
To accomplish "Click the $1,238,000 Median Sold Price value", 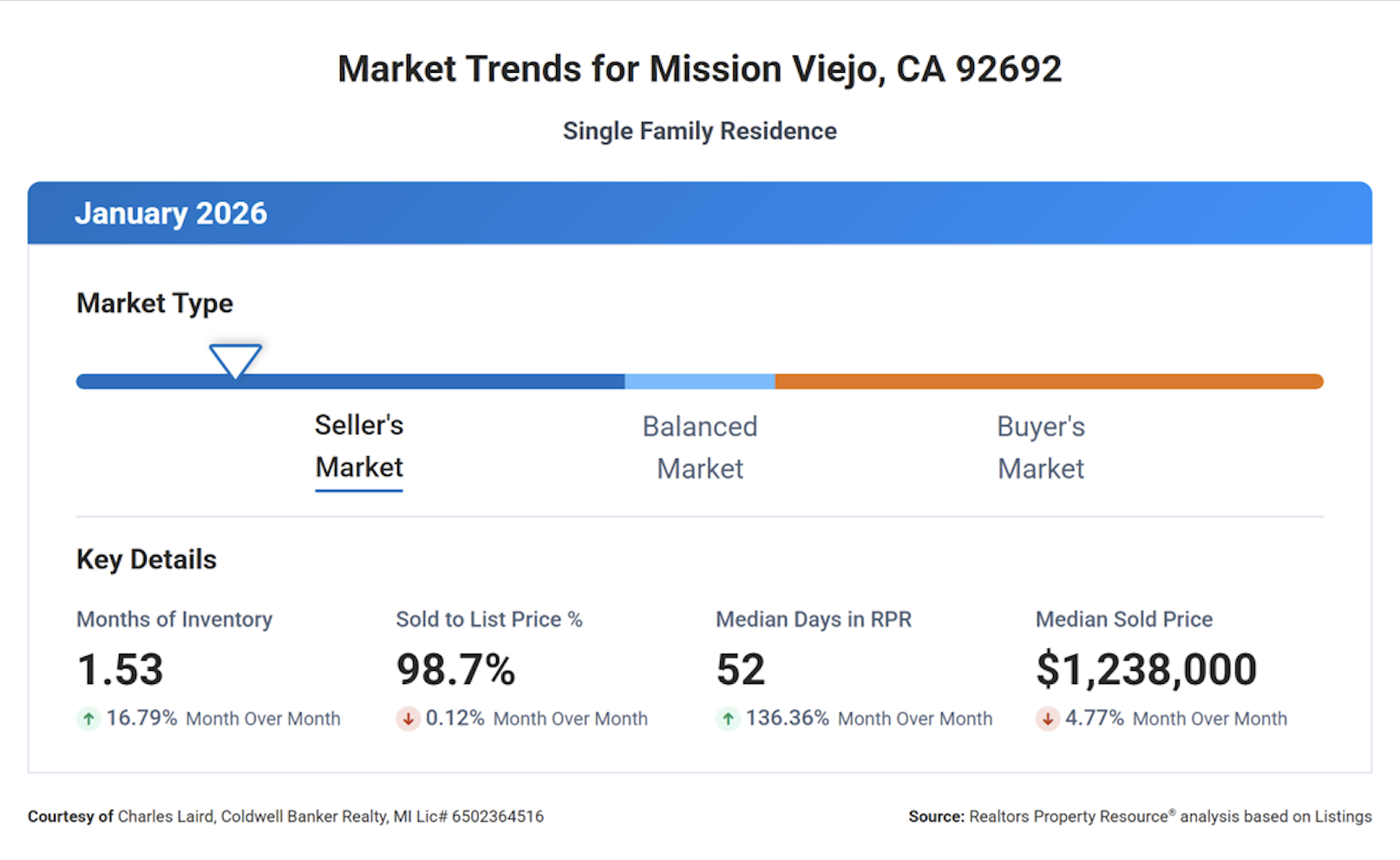I will pyautogui.click(x=1146, y=669).
